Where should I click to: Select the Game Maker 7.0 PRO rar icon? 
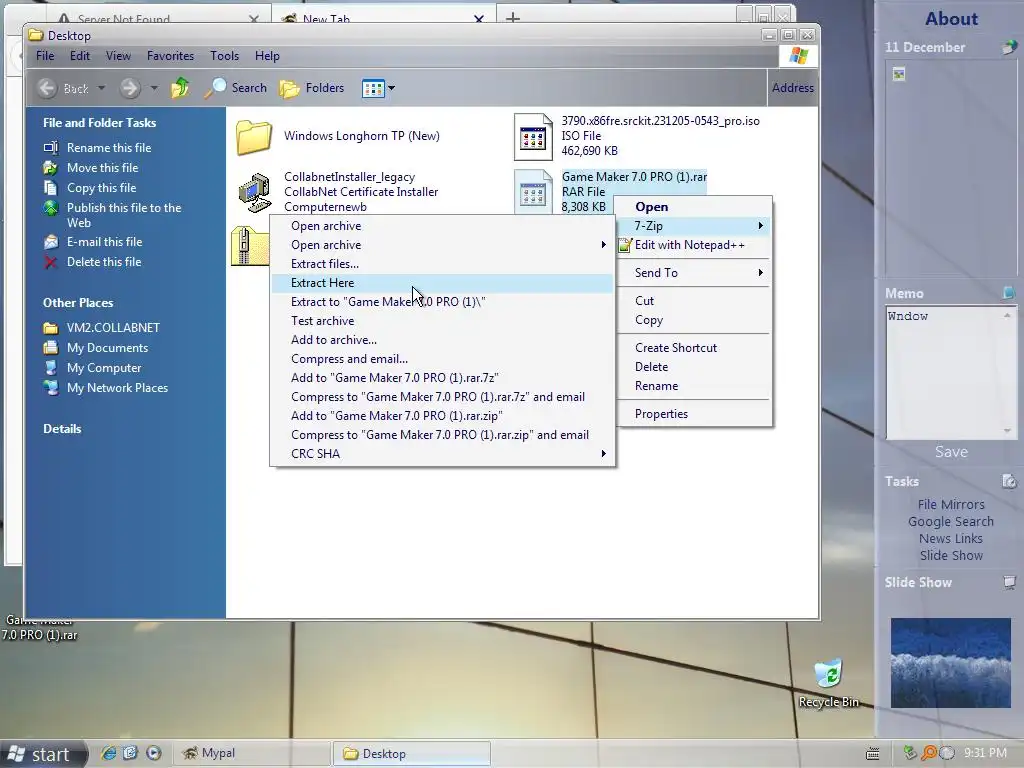(x=533, y=192)
